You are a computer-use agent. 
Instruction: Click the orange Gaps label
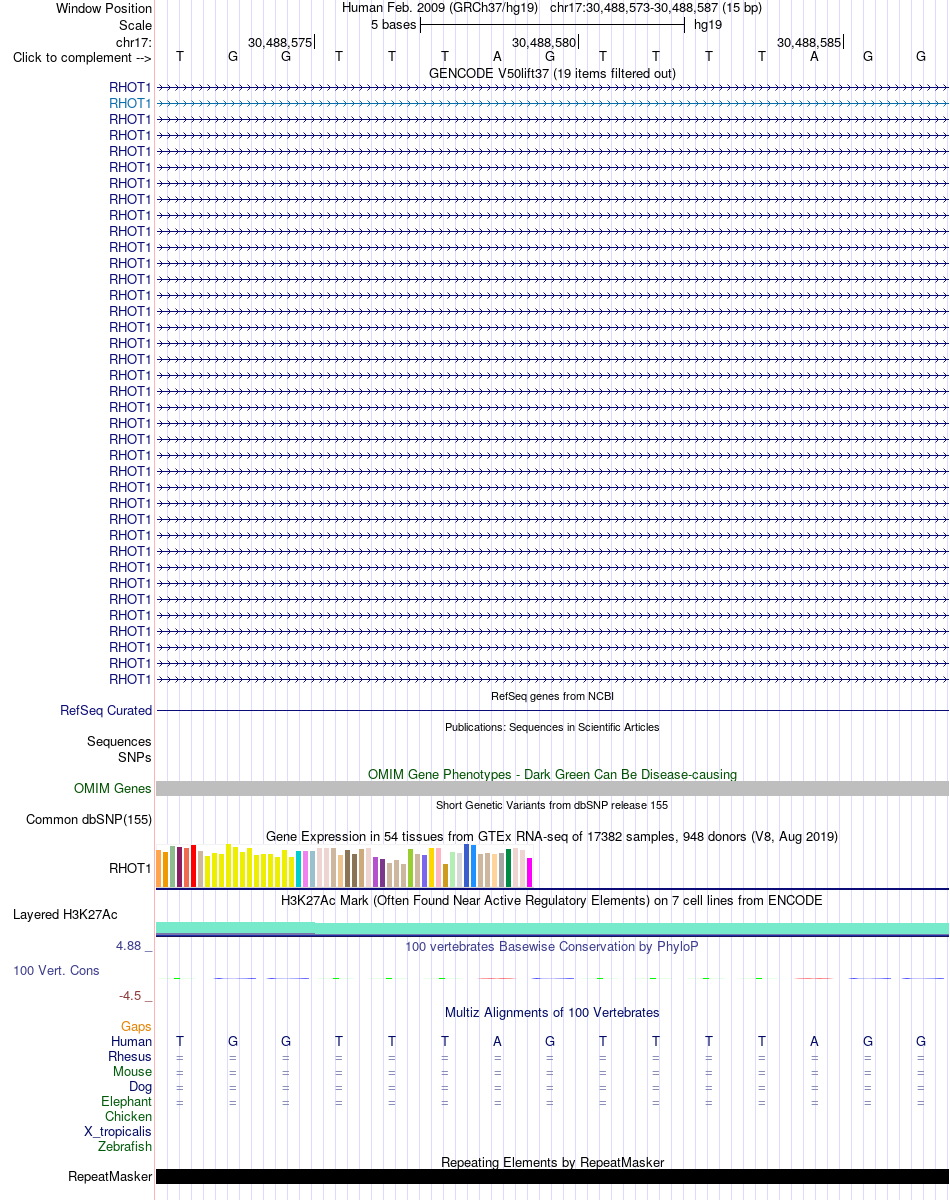click(x=136, y=1026)
